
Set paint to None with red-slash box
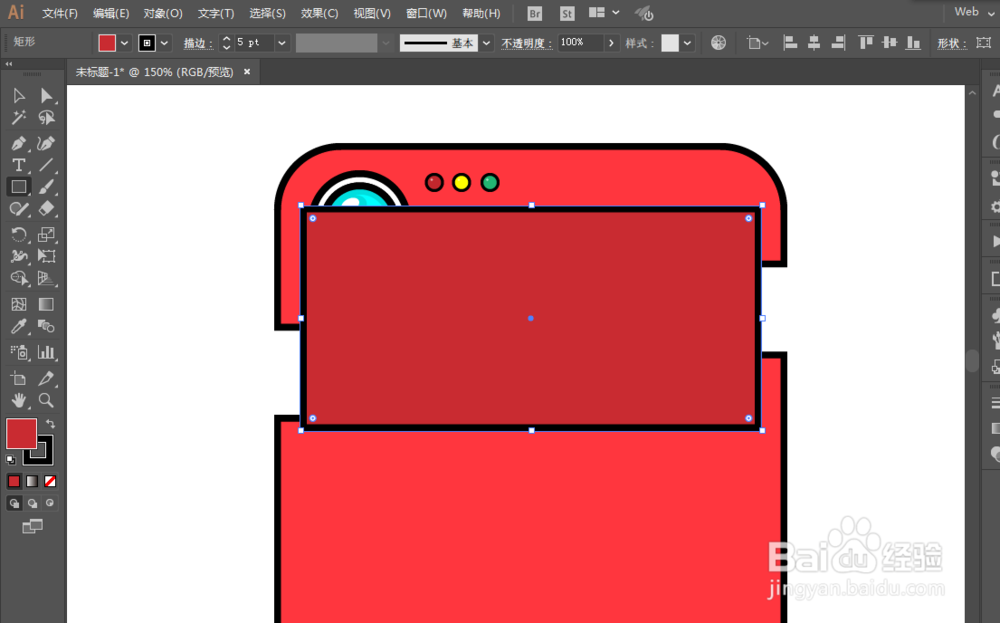[50, 481]
